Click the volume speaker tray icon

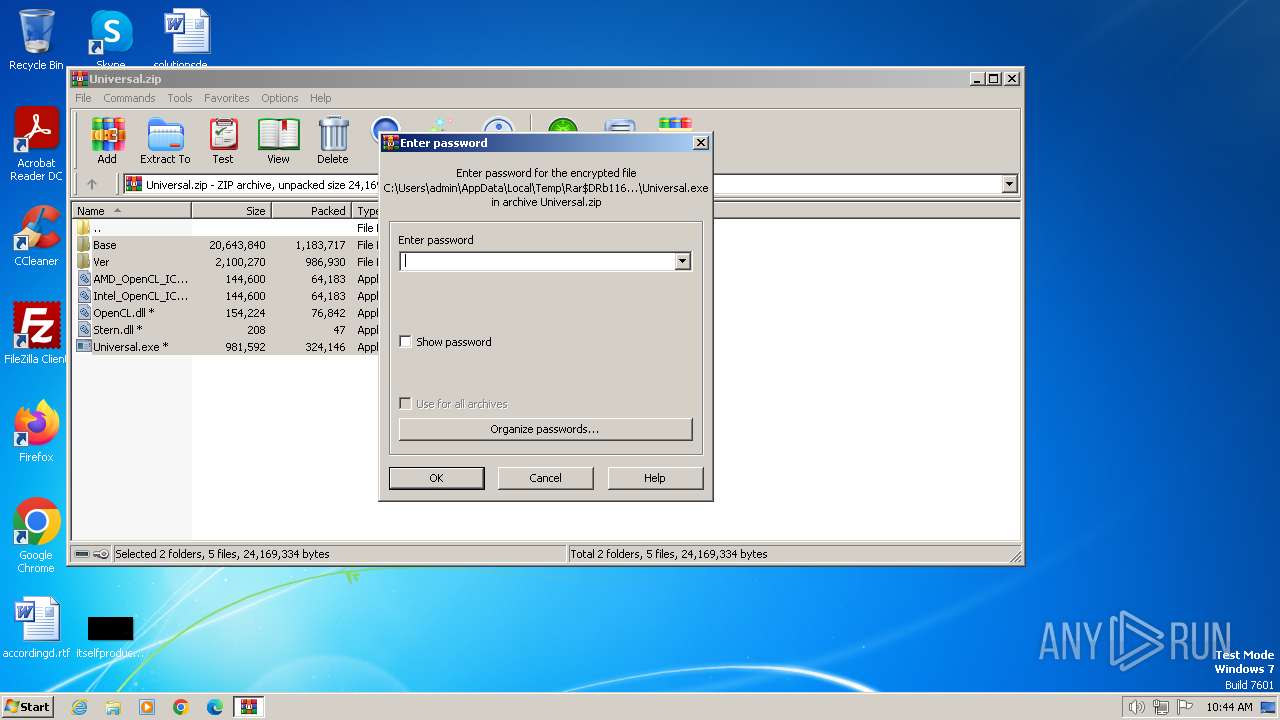point(1136,707)
